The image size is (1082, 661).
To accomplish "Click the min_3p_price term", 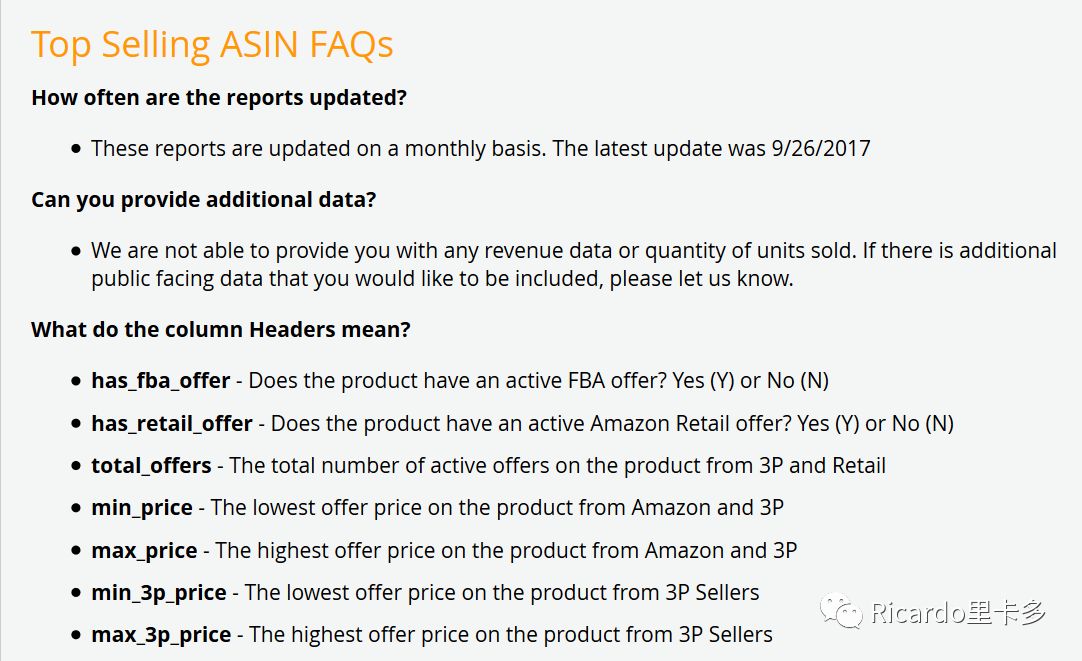I will (x=159, y=593).
